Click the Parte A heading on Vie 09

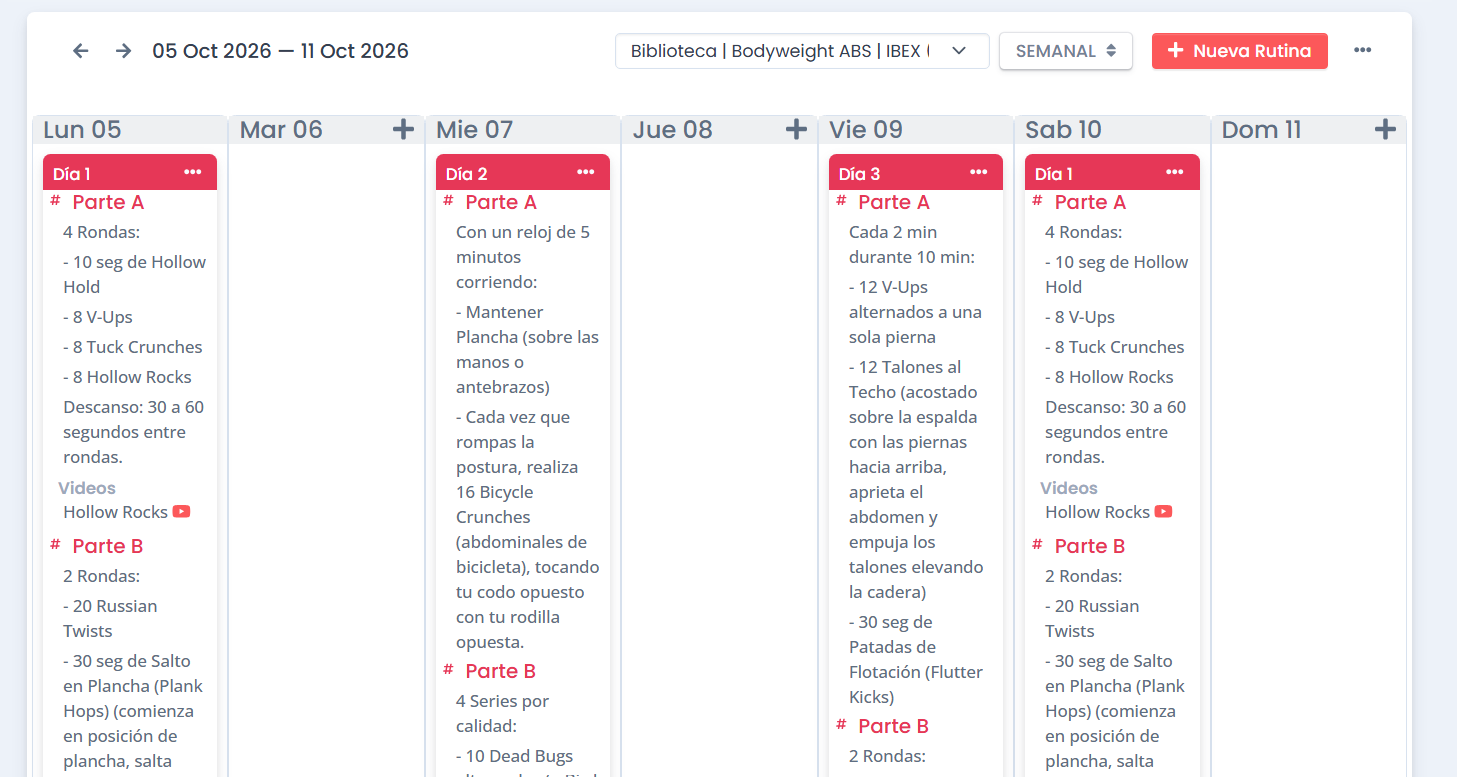(894, 202)
